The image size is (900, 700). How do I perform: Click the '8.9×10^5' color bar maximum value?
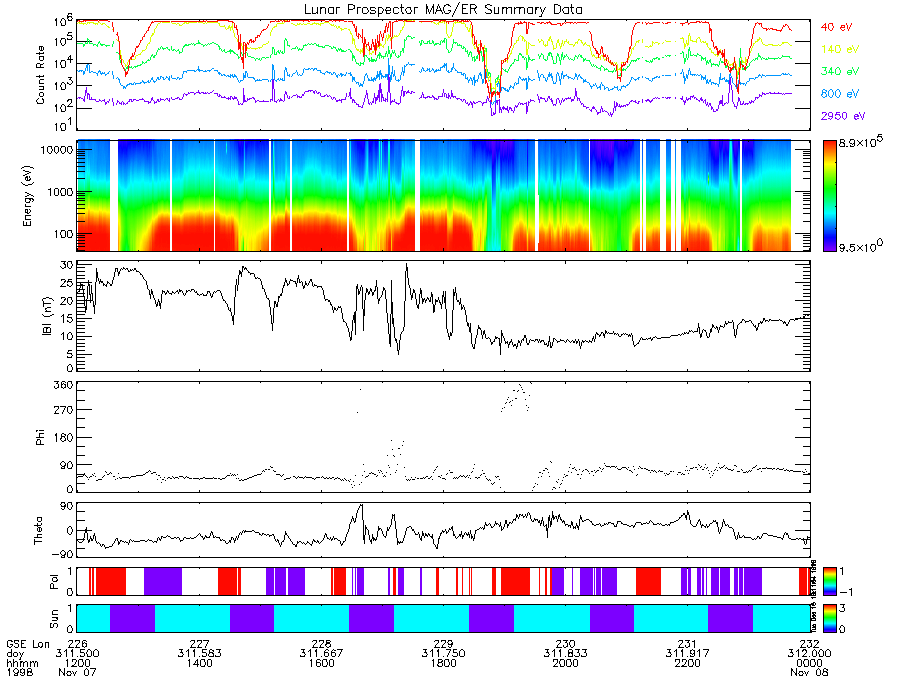pyautogui.click(x=860, y=142)
